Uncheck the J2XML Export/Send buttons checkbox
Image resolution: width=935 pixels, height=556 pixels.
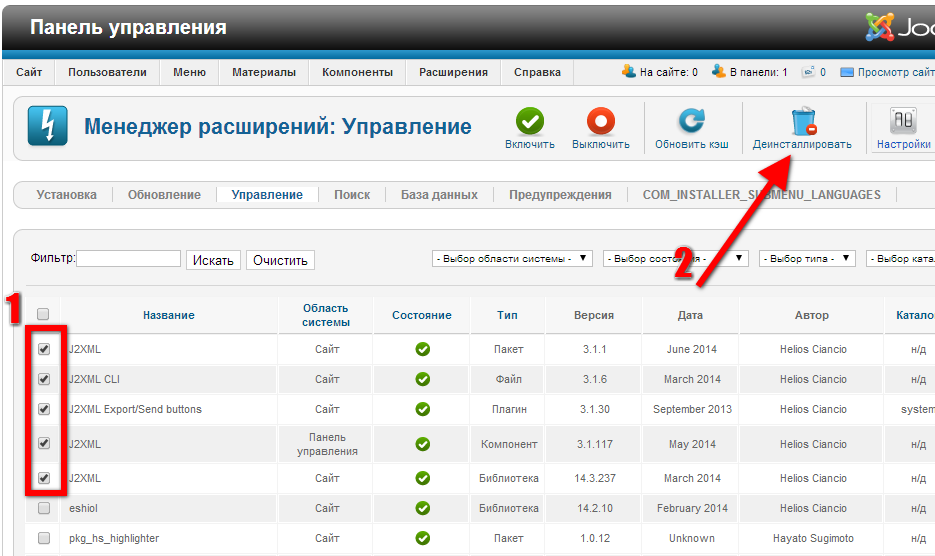[43, 409]
